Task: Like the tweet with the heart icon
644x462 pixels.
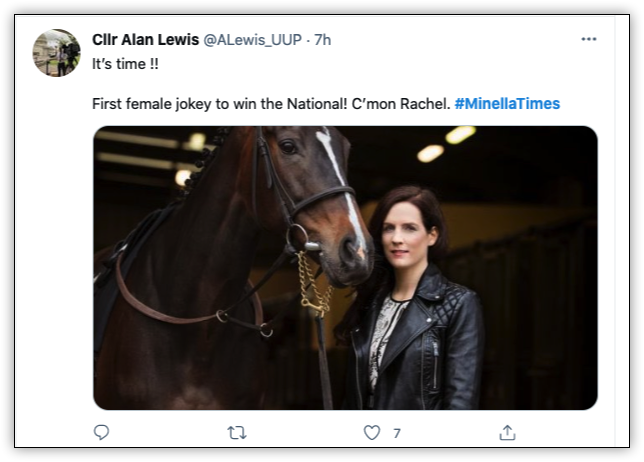Action: pos(372,433)
